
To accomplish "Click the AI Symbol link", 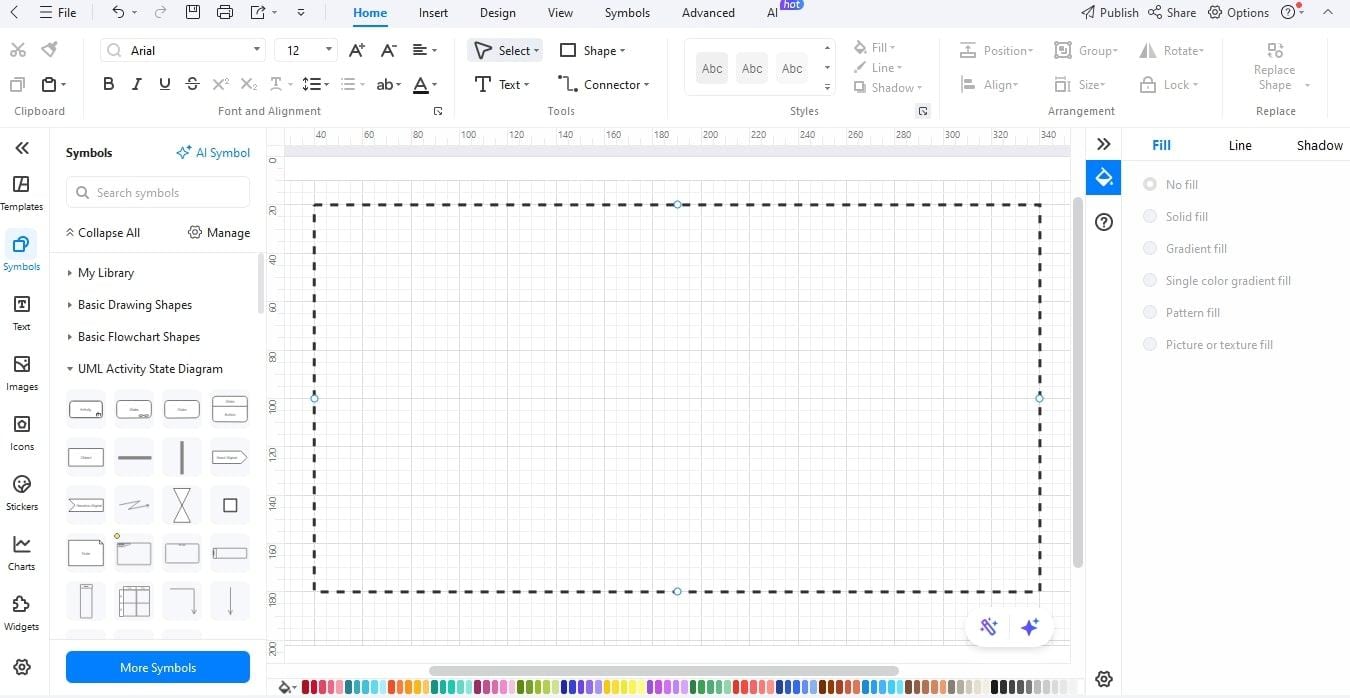I will (213, 152).
